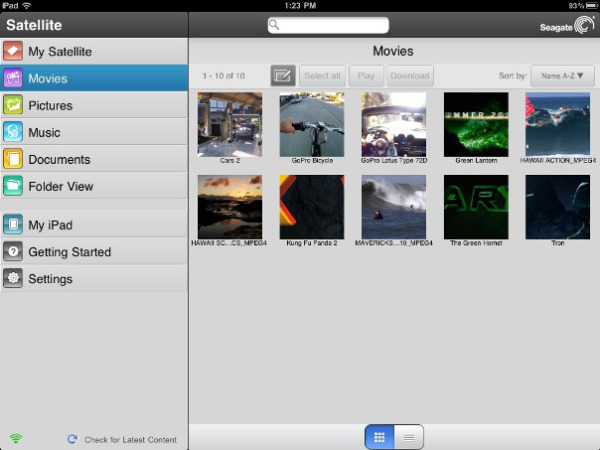Open The Green Hornet thumbnail
This screenshot has height=450, width=600.
pos(476,207)
